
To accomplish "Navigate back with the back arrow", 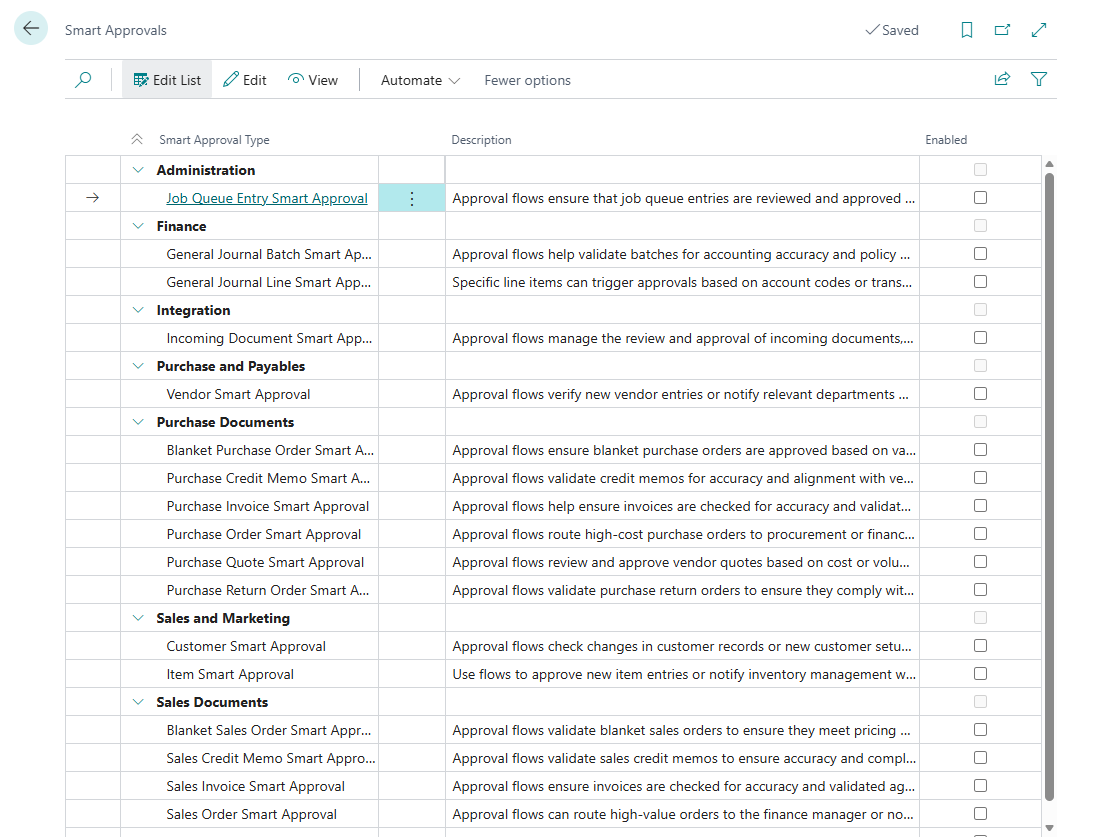I will coord(30,28).
